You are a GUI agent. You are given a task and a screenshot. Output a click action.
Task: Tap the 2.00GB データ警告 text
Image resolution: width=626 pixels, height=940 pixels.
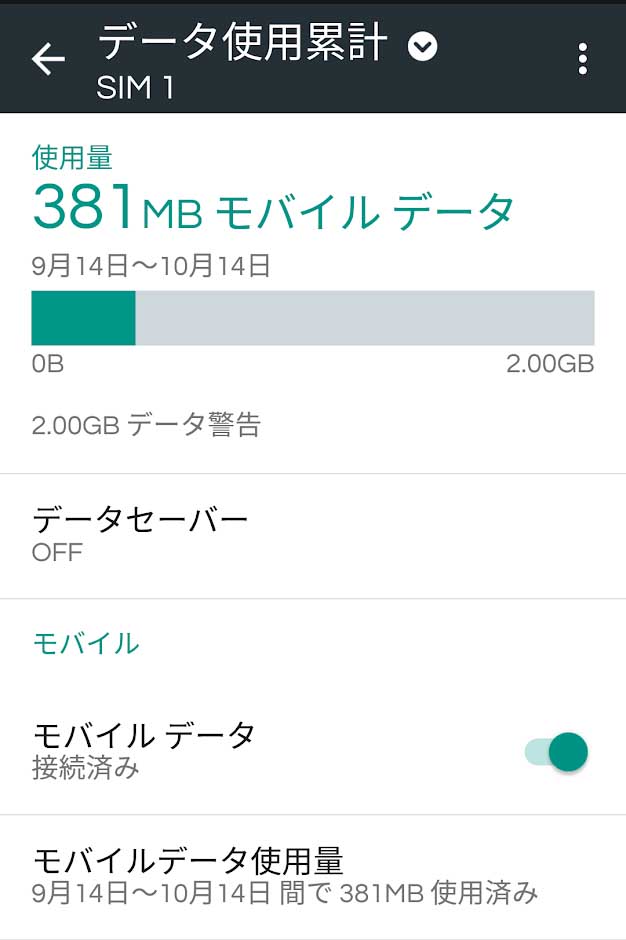tap(146, 424)
